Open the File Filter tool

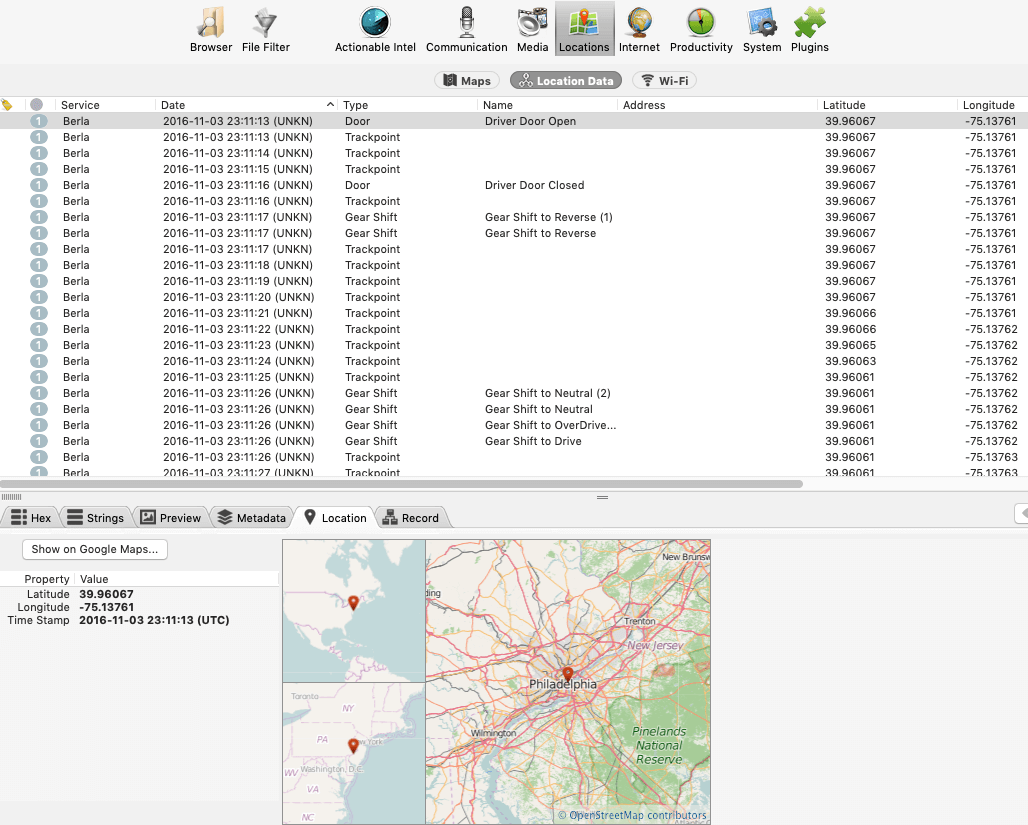tap(264, 28)
